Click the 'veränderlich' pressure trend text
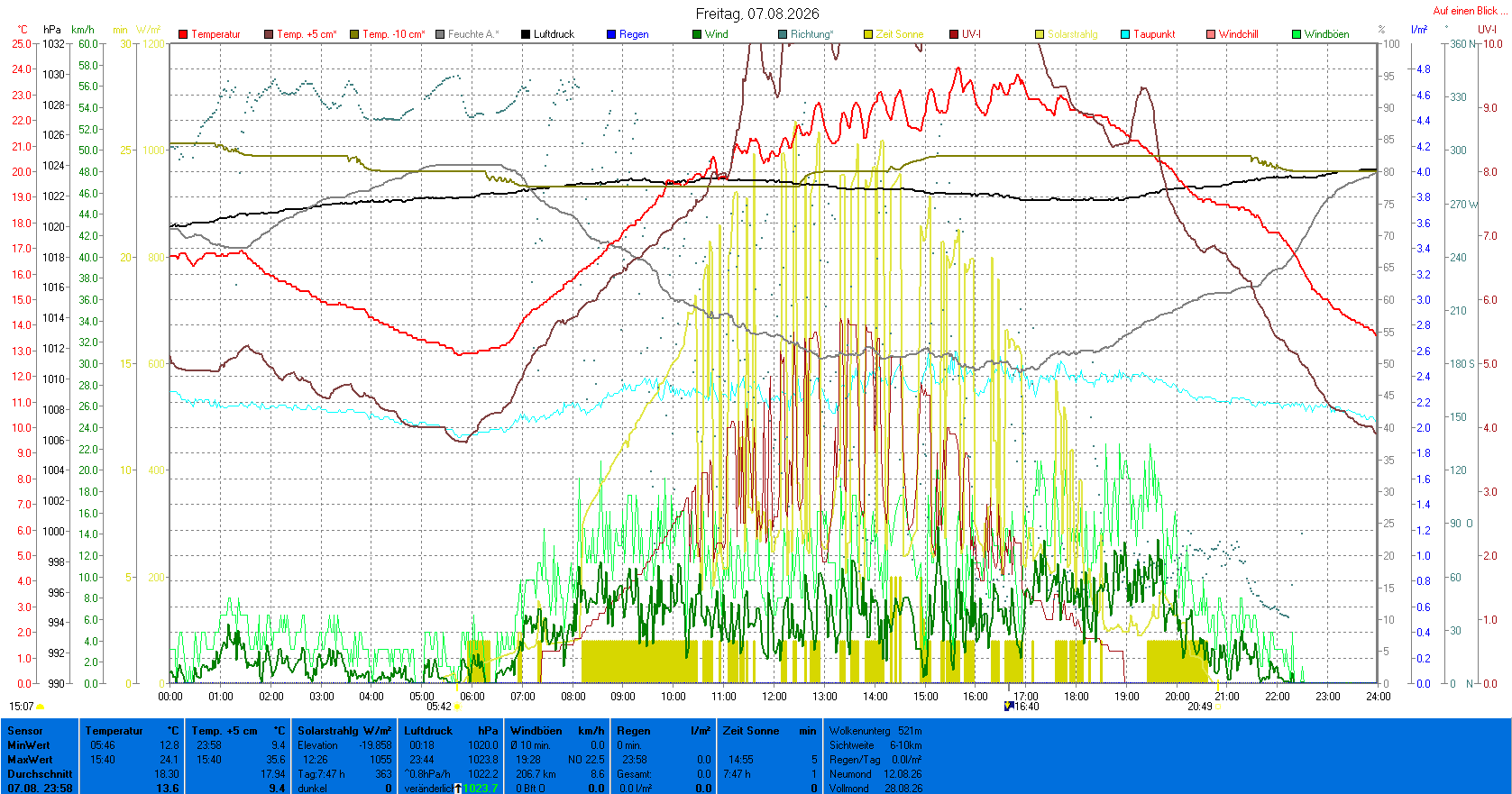 pyautogui.click(x=429, y=789)
